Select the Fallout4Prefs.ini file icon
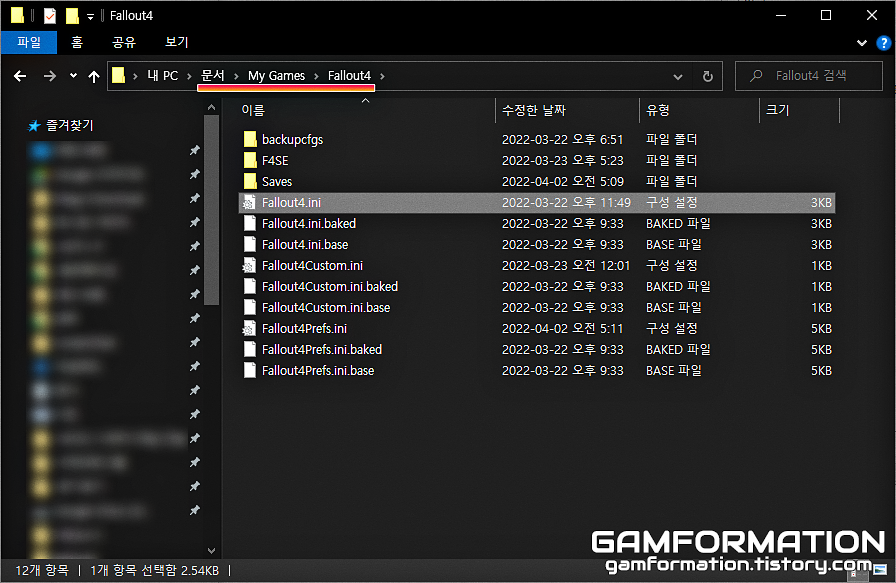Viewport: 896px width, 583px height. pyautogui.click(x=249, y=329)
